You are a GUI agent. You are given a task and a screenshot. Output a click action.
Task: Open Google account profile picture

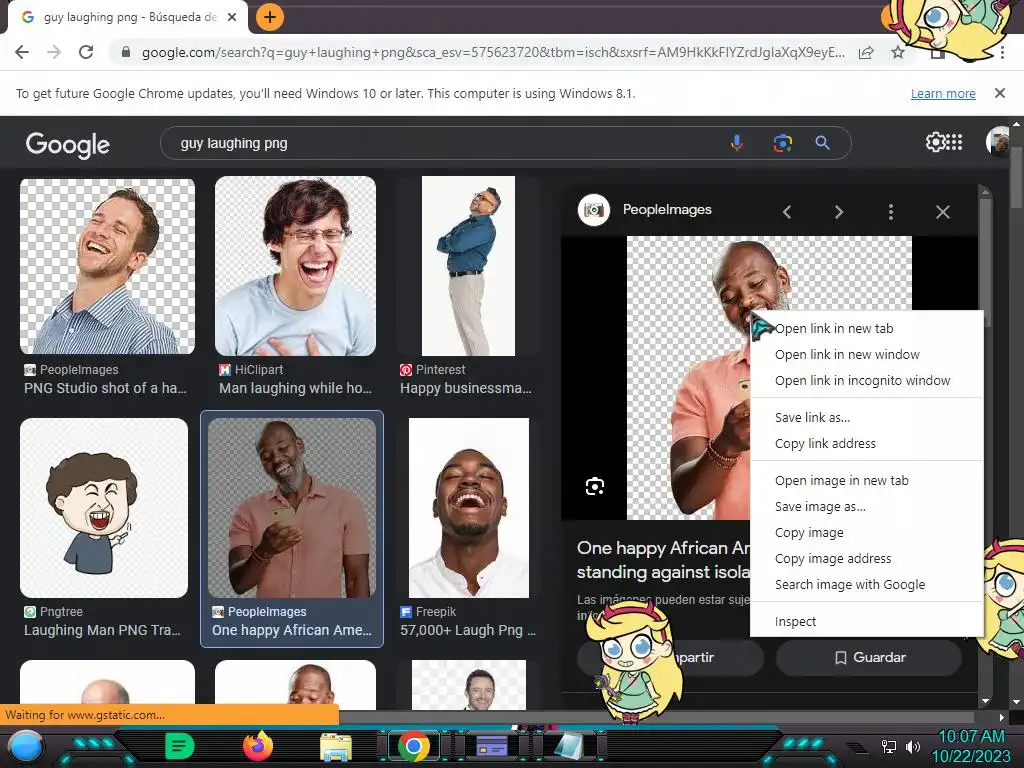(x=998, y=141)
